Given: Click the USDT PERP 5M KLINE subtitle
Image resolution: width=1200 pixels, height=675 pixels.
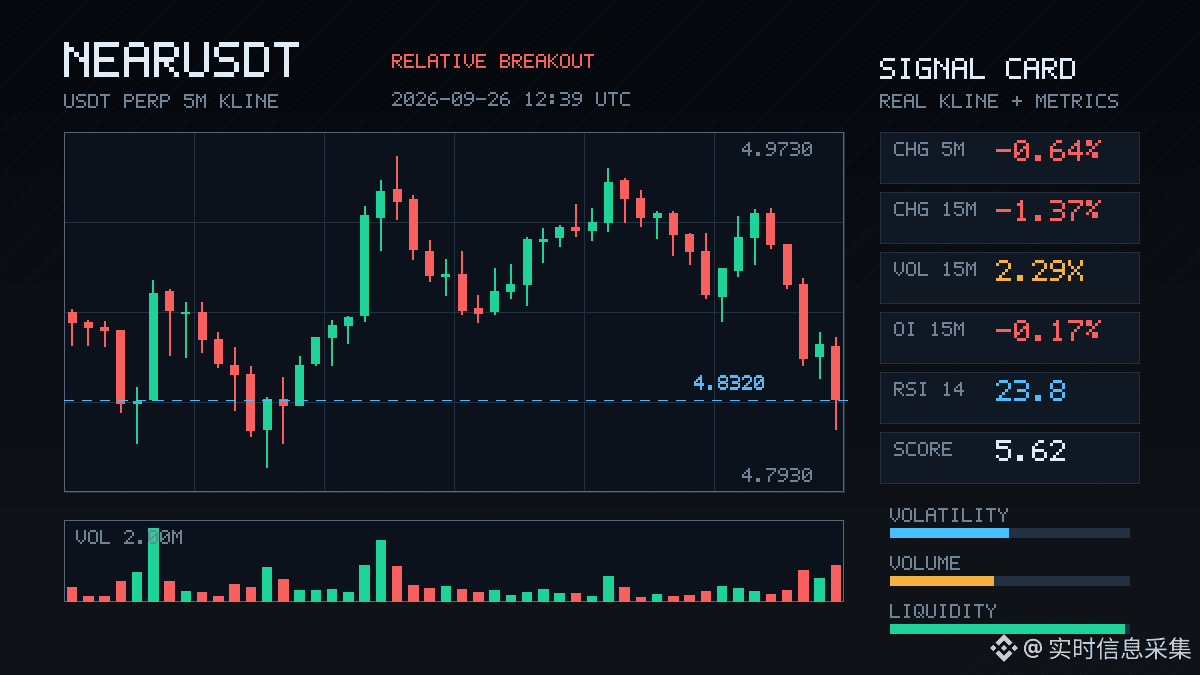Looking at the screenshot, I should 171,101.
